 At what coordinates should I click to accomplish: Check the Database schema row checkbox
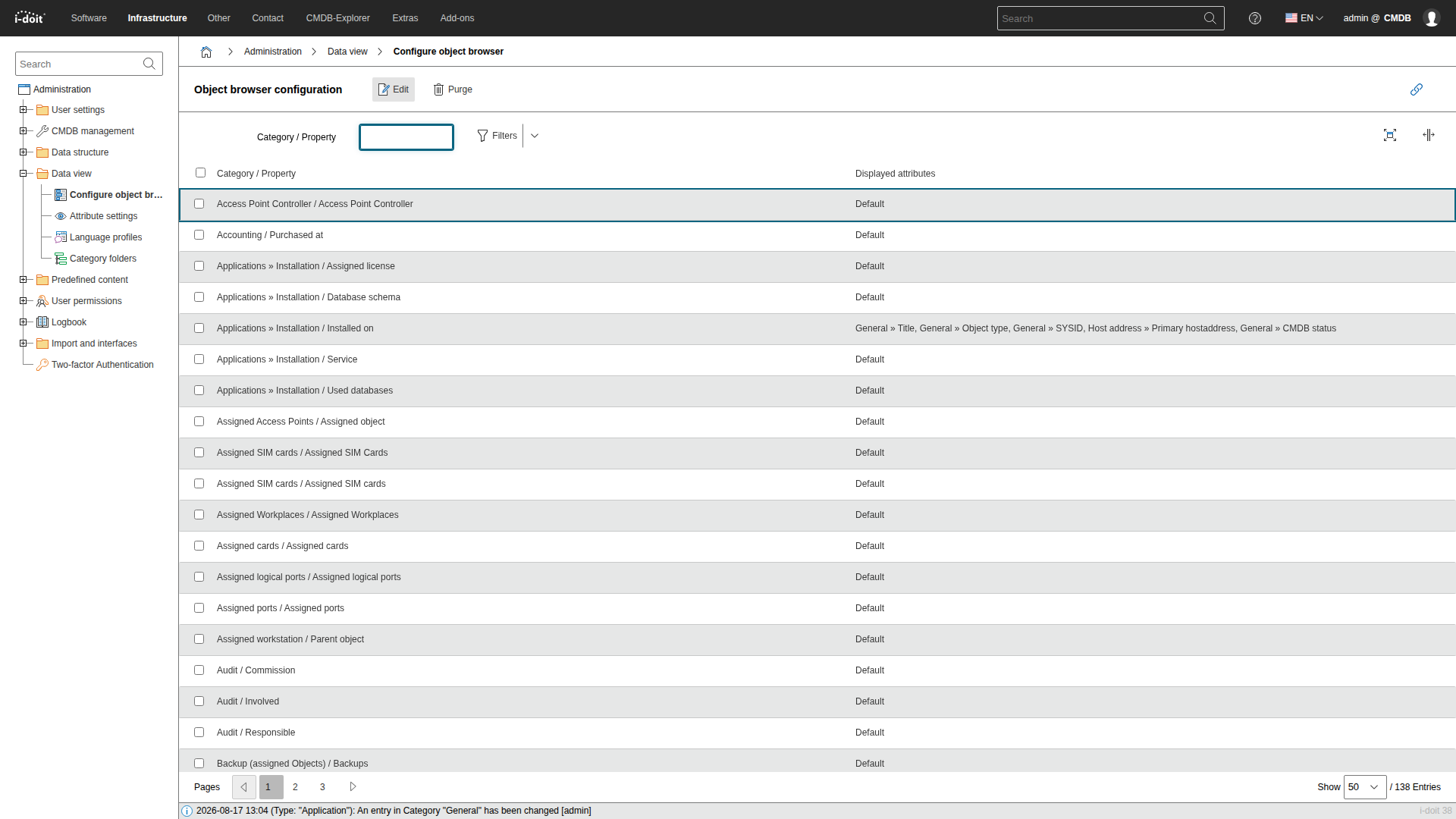[x=199, y=297]
